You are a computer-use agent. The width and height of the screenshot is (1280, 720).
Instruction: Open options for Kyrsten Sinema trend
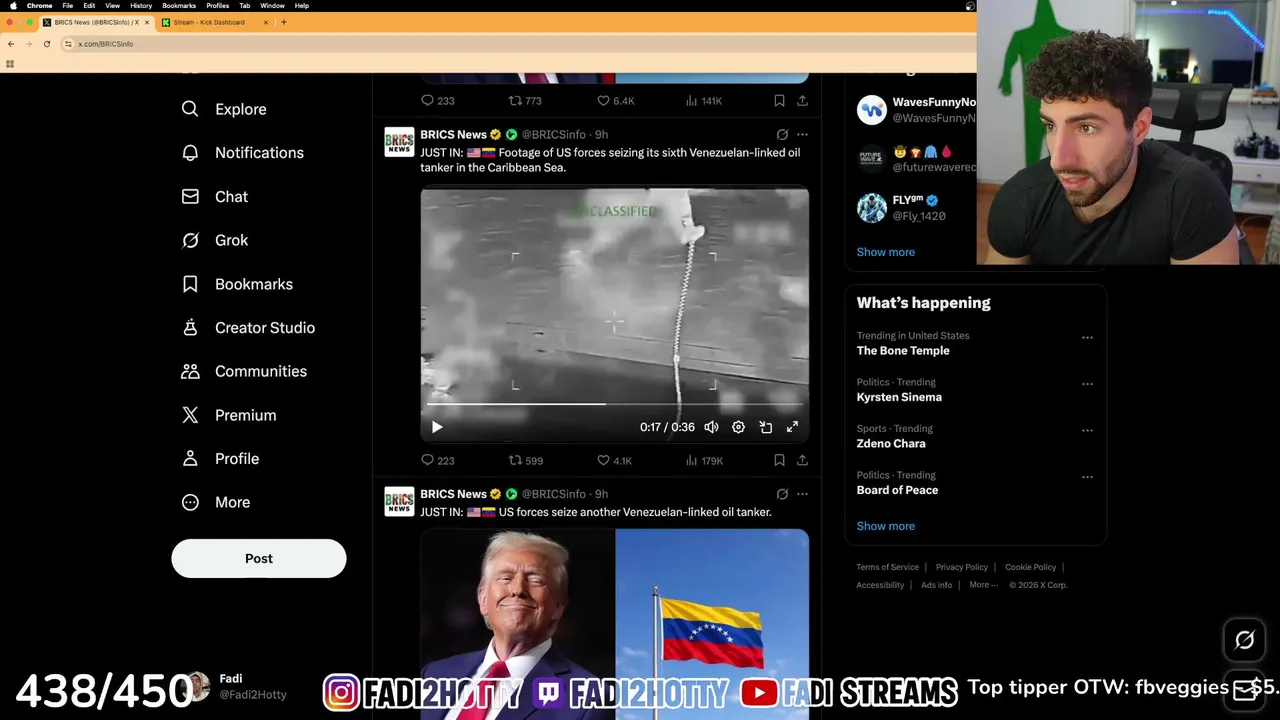[1087, 384]
